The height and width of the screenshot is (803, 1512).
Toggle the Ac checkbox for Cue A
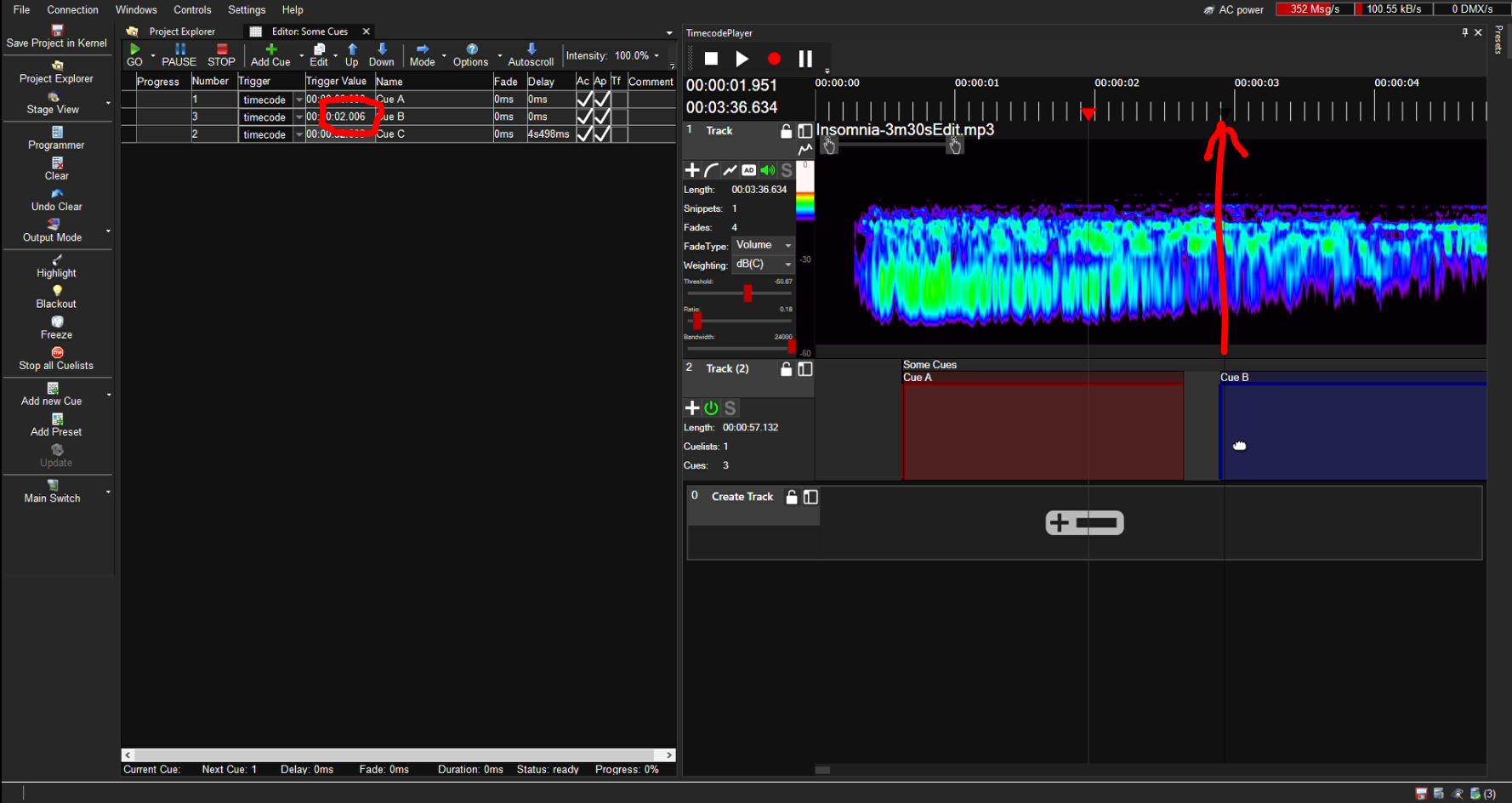pos(583,100)
